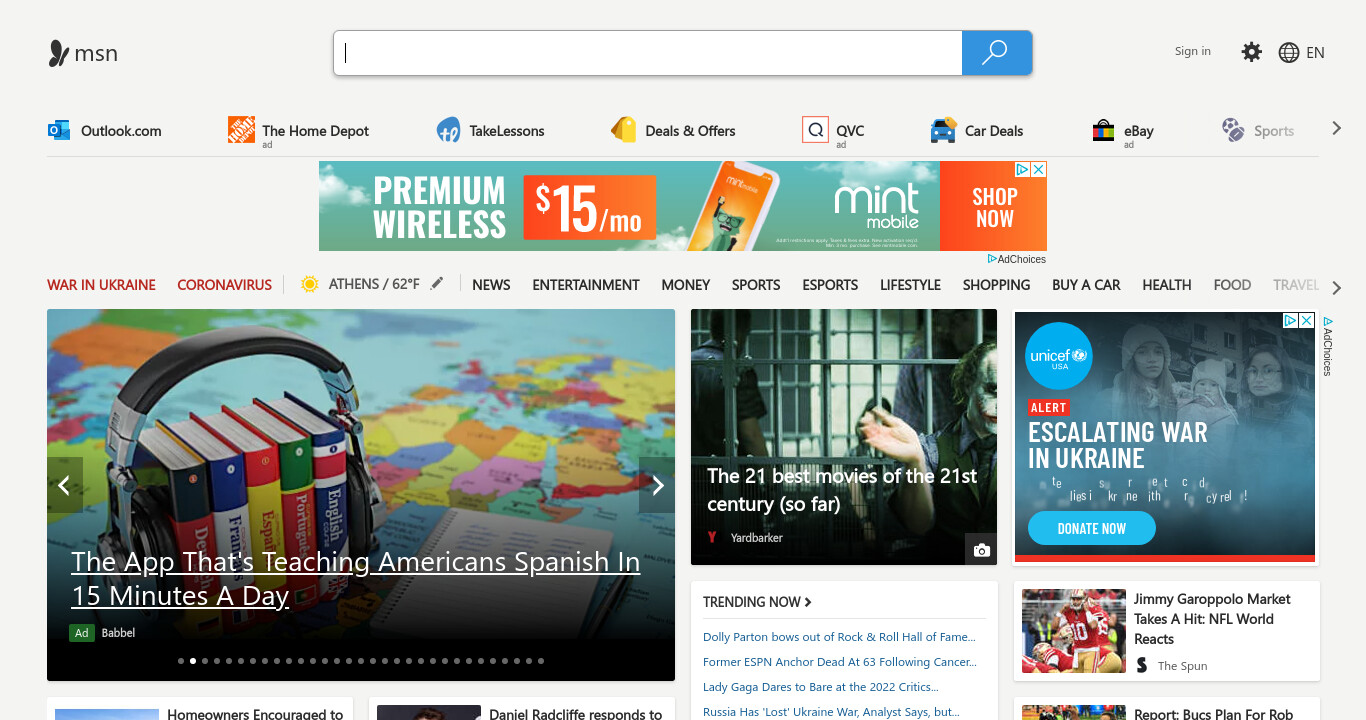Image resolution: width=1366 pixels, height=720 pixels.
Task: Open Outlook.com shortcut icon
Action: pyautogui.click(x=59, y=130)
